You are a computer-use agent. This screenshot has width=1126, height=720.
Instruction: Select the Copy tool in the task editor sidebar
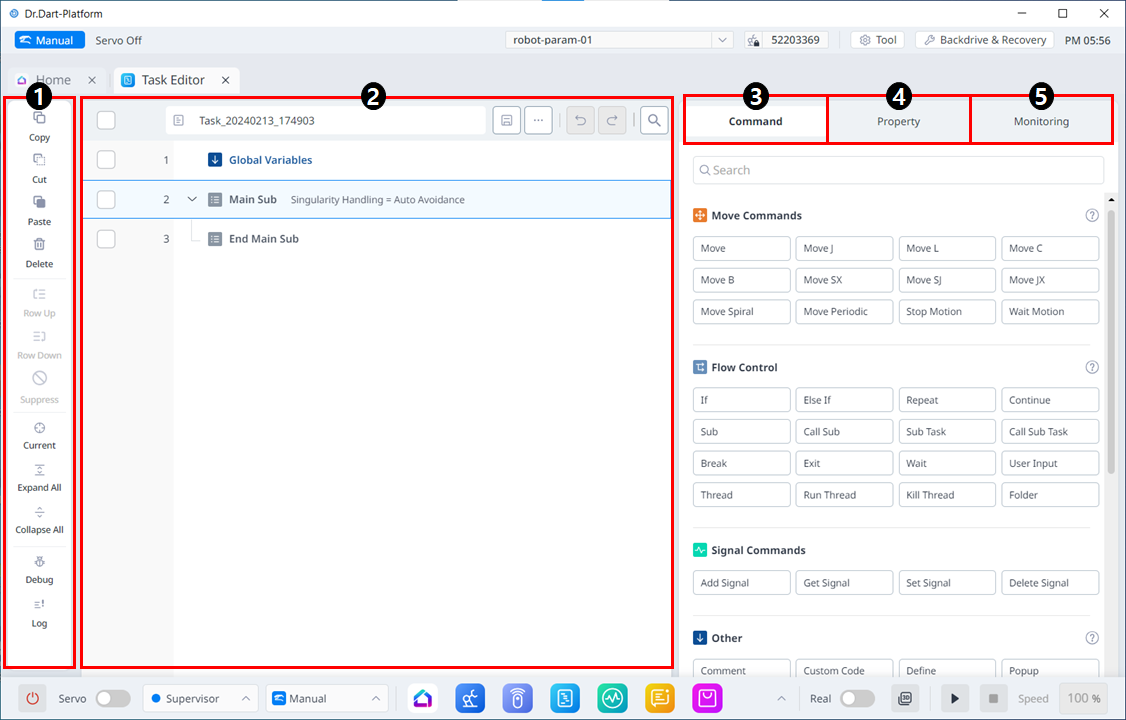(38, 125)
